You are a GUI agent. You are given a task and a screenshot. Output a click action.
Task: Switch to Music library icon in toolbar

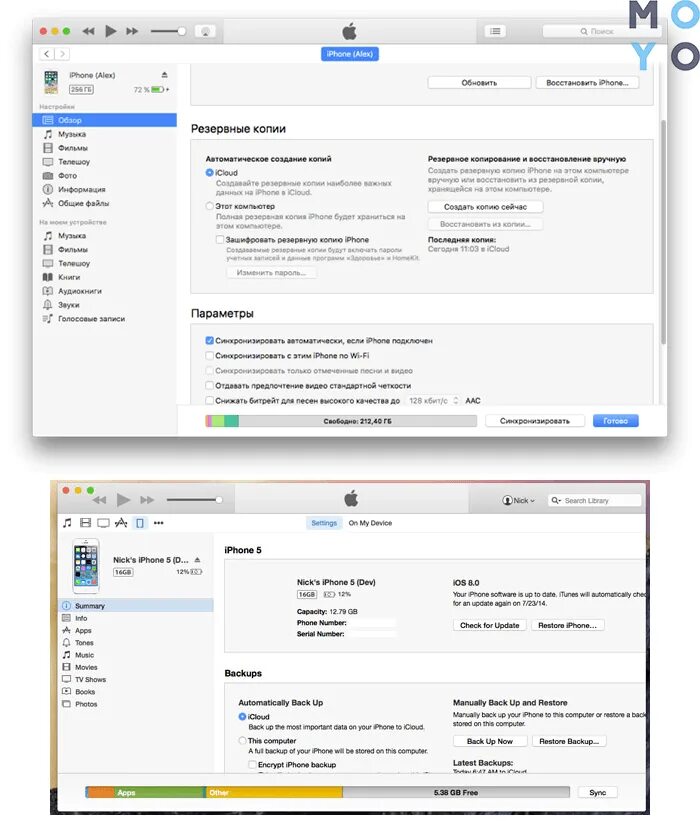67,523
